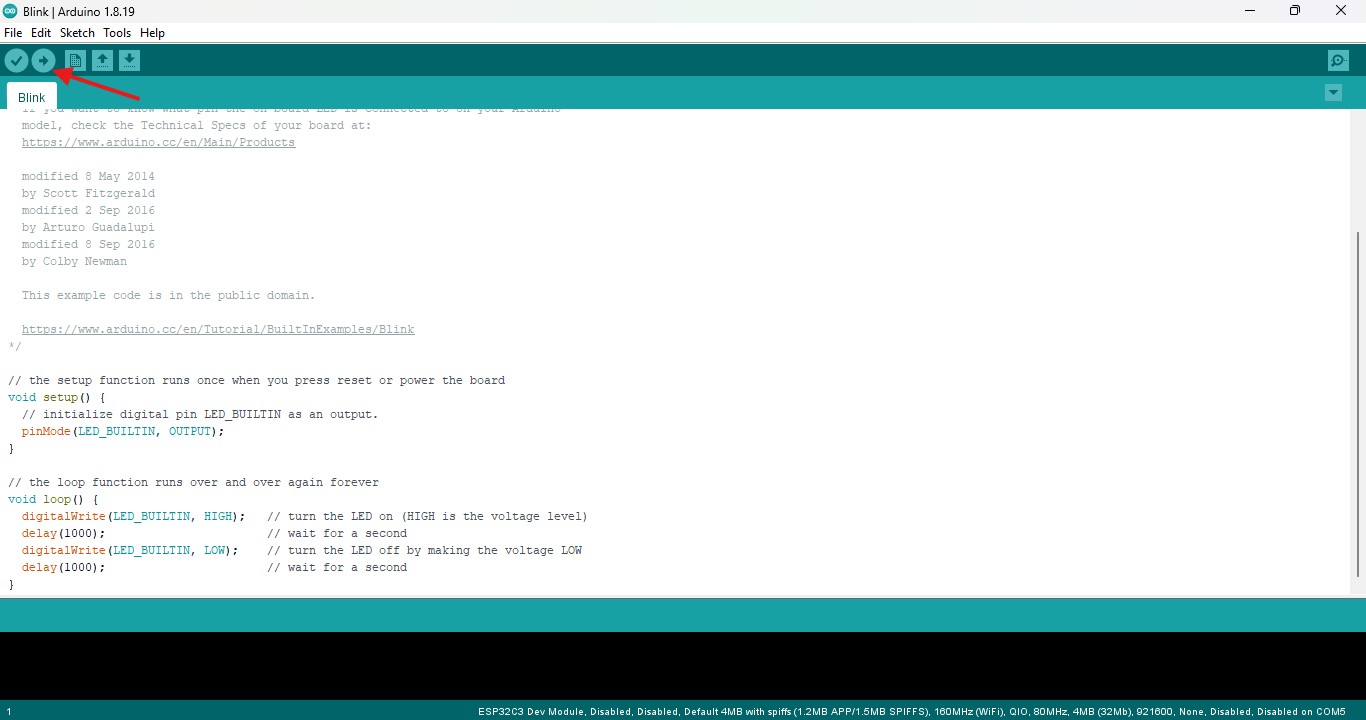Click the line number 1 in status bar
The image size is (1366, 720).
click(x=8, y=712)
